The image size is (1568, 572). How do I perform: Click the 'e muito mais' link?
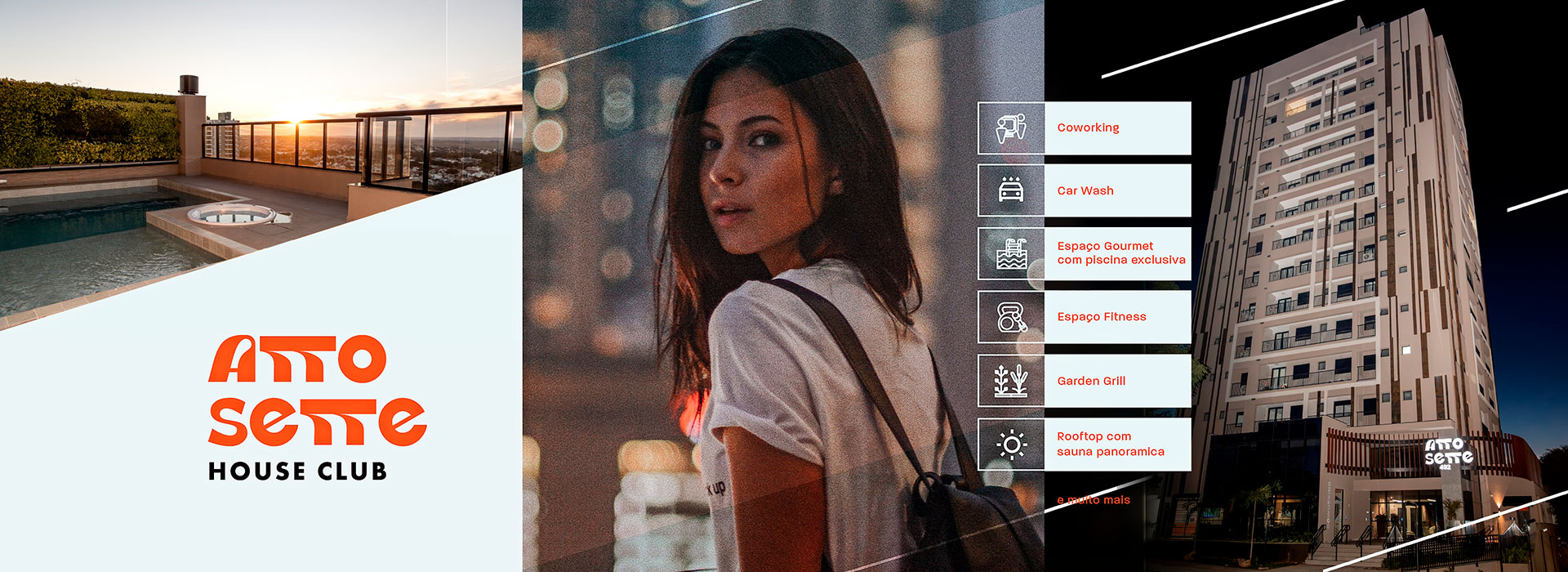click(1094, 499)
